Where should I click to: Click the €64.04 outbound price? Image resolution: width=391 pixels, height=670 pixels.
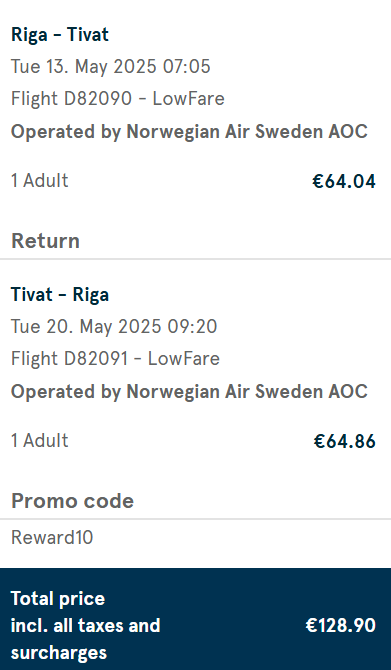(x=344, y=181)
